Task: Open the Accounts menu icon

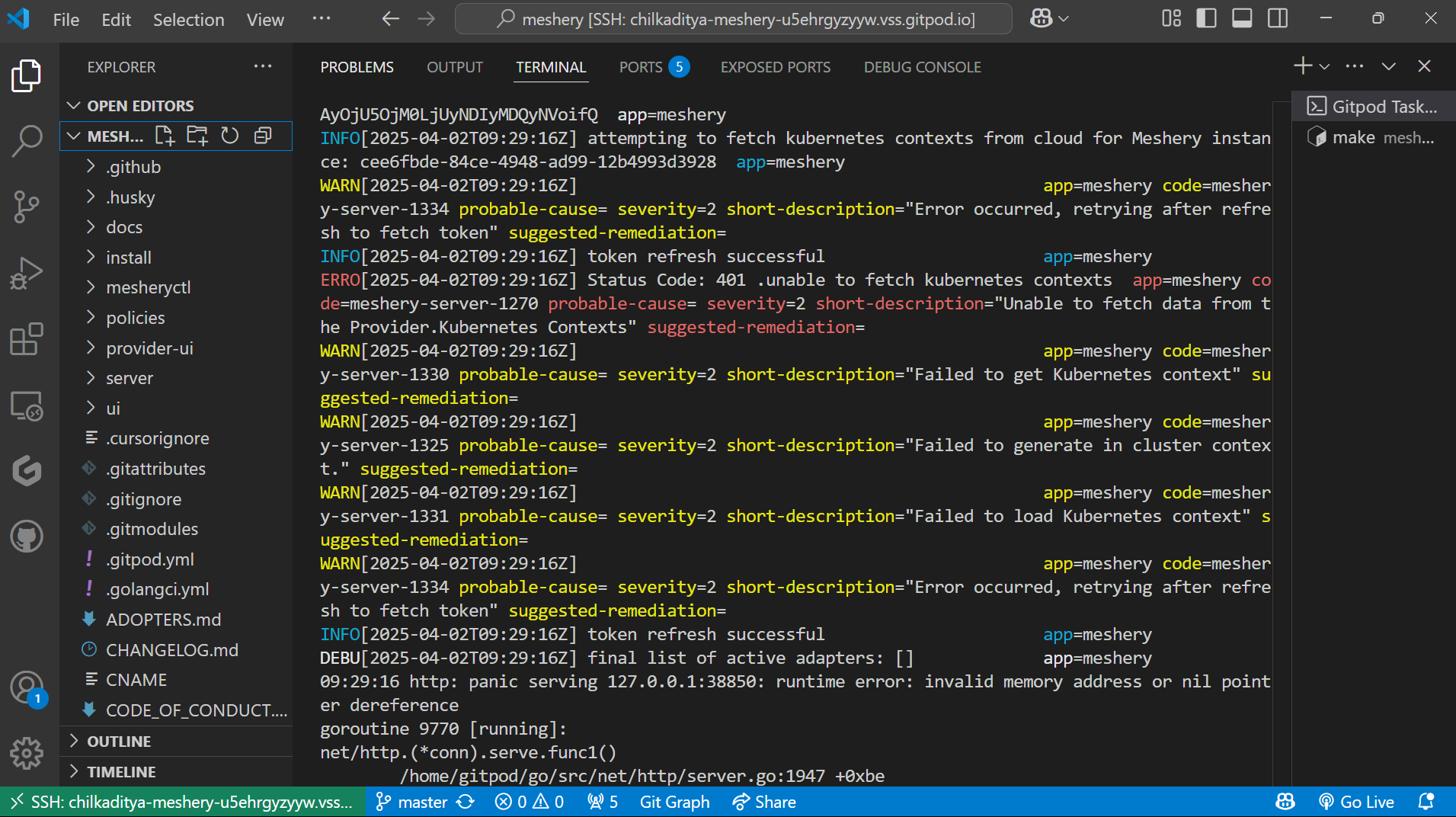Action: pos(27,687)
